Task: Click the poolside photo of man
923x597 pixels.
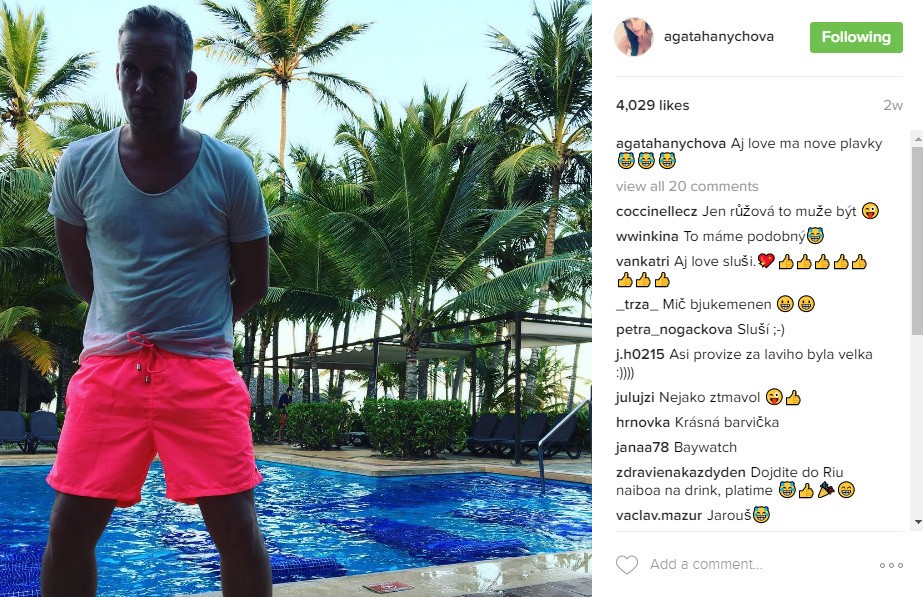Action: [296, 298]
